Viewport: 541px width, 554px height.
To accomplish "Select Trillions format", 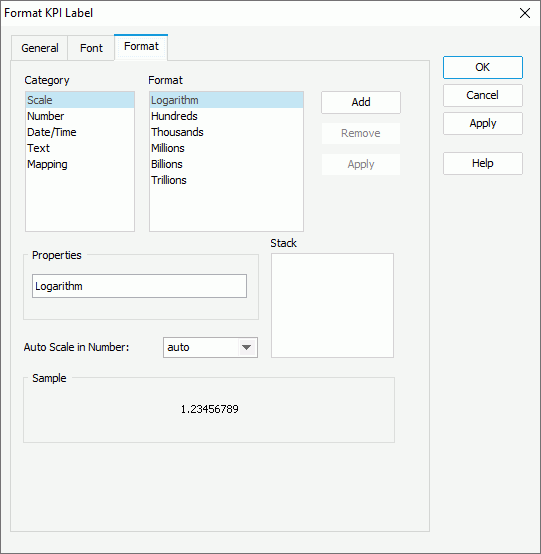I will coord(226,180).
